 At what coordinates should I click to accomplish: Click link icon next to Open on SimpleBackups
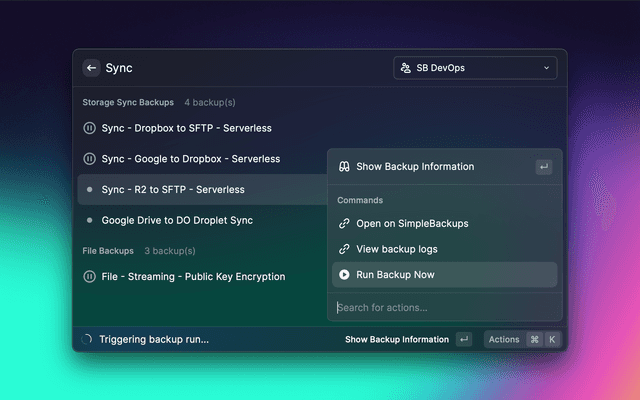pos(344,223)
